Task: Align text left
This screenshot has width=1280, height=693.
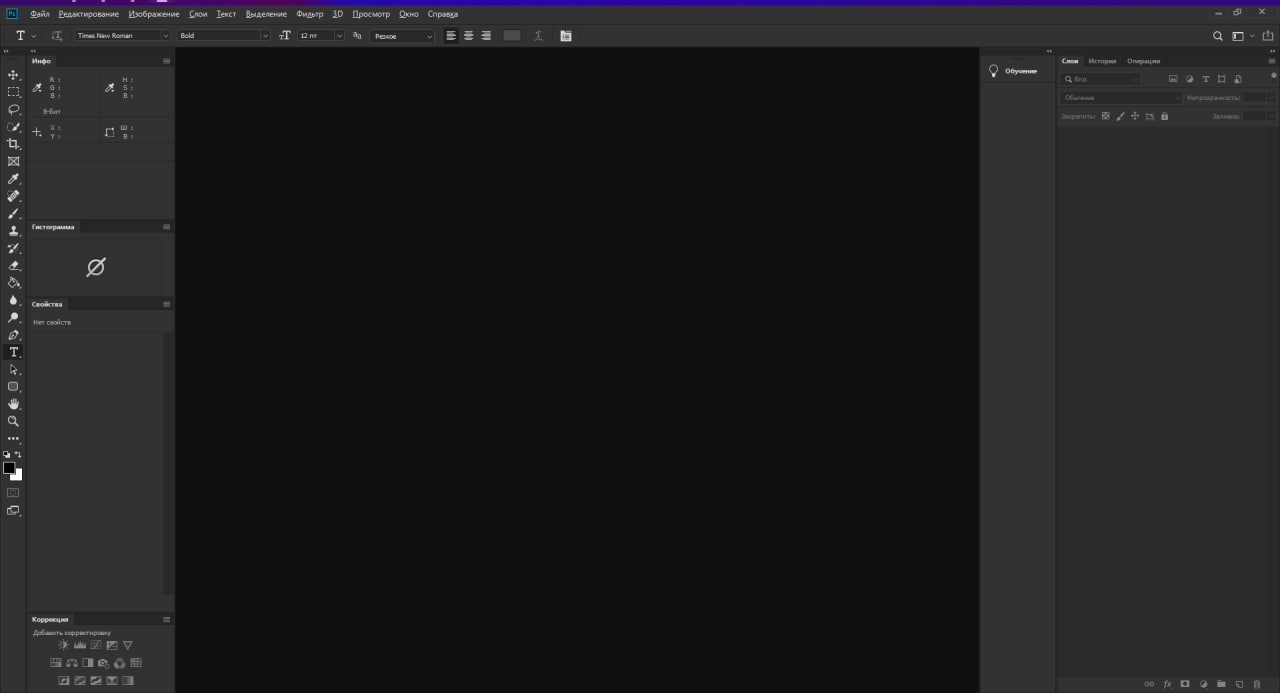Action: [x=451, y=36]
